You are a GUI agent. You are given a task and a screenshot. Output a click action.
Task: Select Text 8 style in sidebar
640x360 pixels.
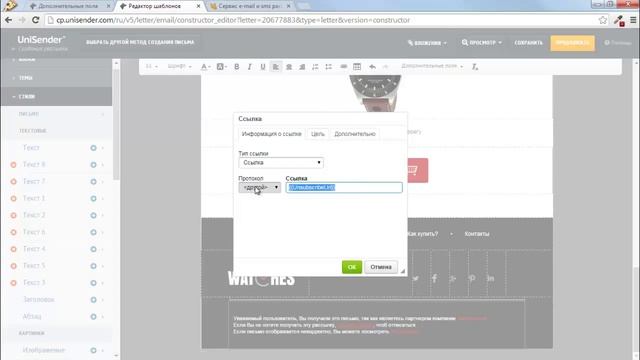click(x=34, y=164)
